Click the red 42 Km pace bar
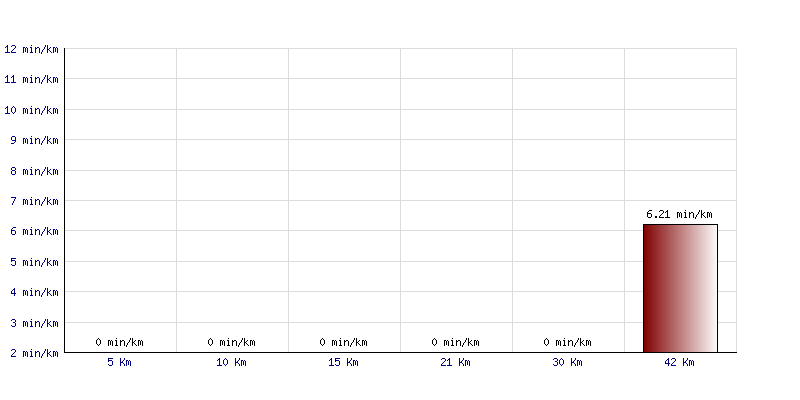 680,288
